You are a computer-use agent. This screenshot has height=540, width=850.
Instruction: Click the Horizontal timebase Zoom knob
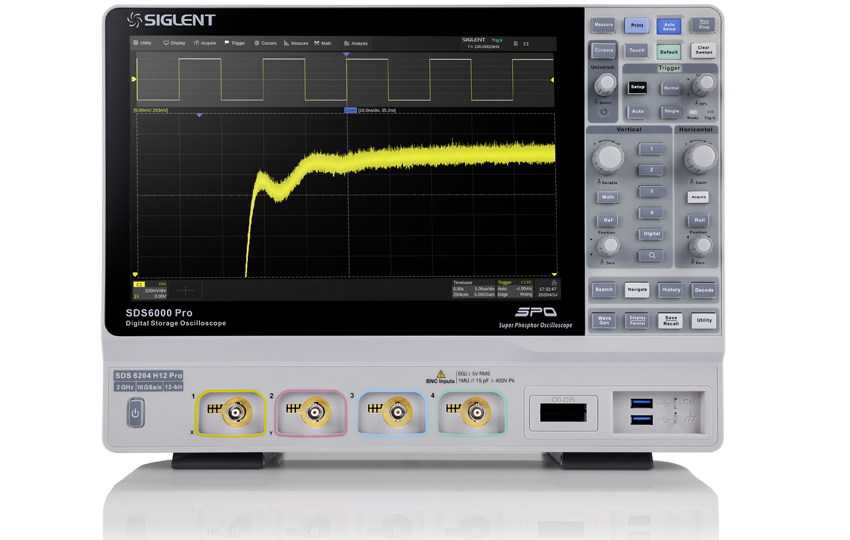[x=700, y=157]
